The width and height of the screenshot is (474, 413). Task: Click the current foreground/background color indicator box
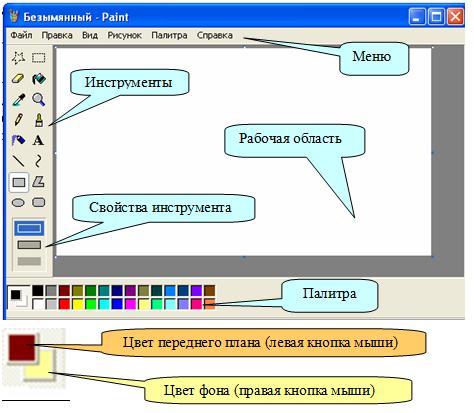point(19,297)
